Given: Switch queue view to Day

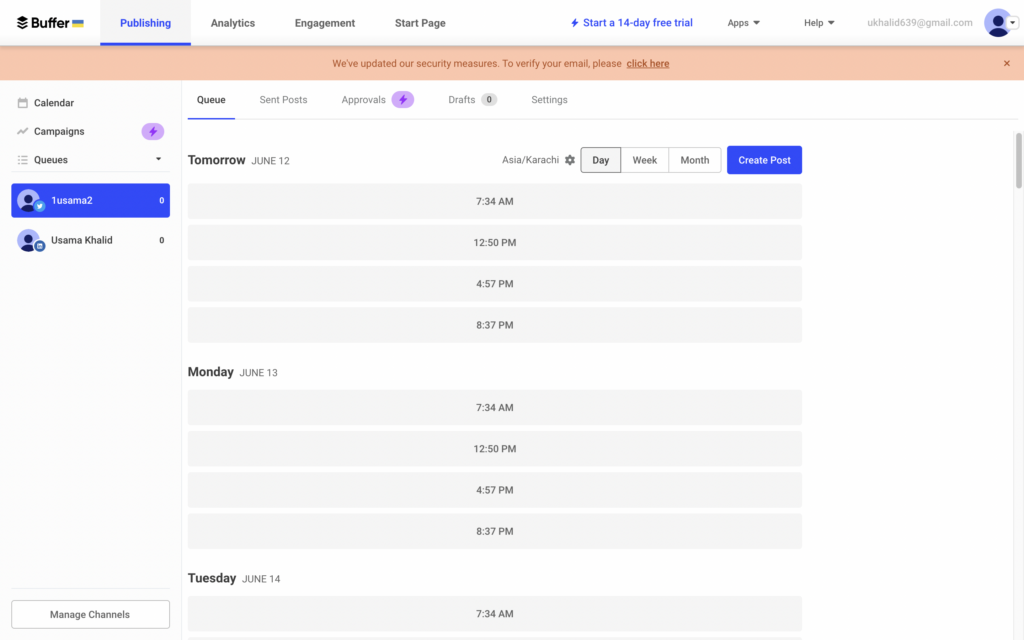Looking at the screenshot, I should pos(600,160).
